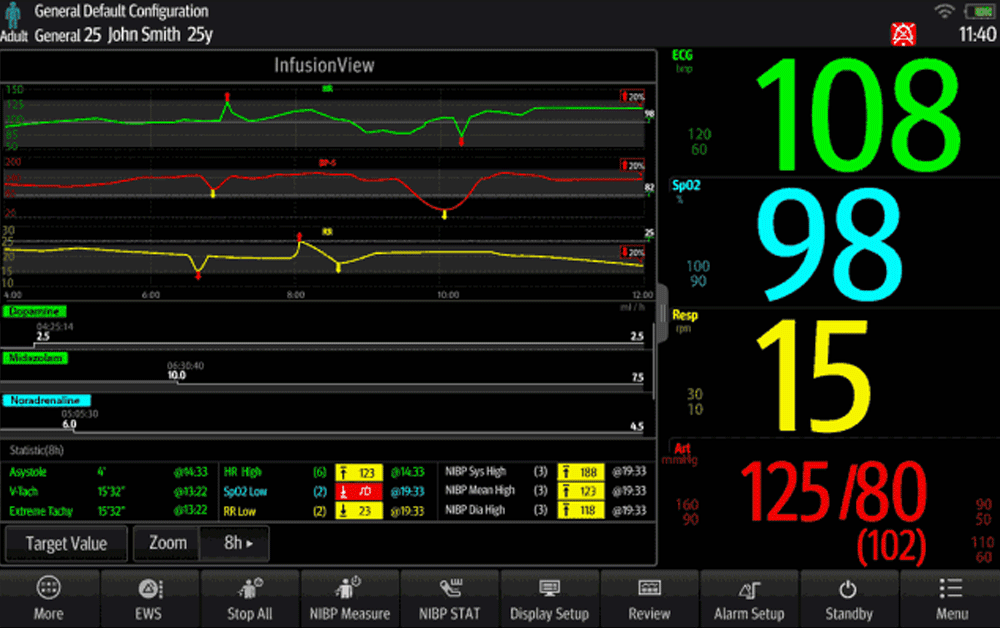
Task: Expand the side handle on the trend panel
Action: pyautogui.click(x=661, y=311)
